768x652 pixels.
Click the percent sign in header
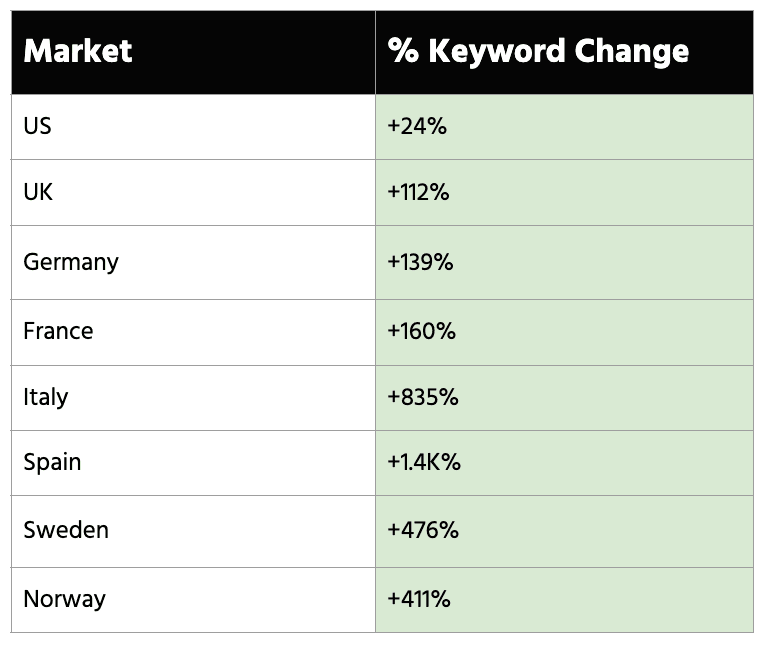403,50
